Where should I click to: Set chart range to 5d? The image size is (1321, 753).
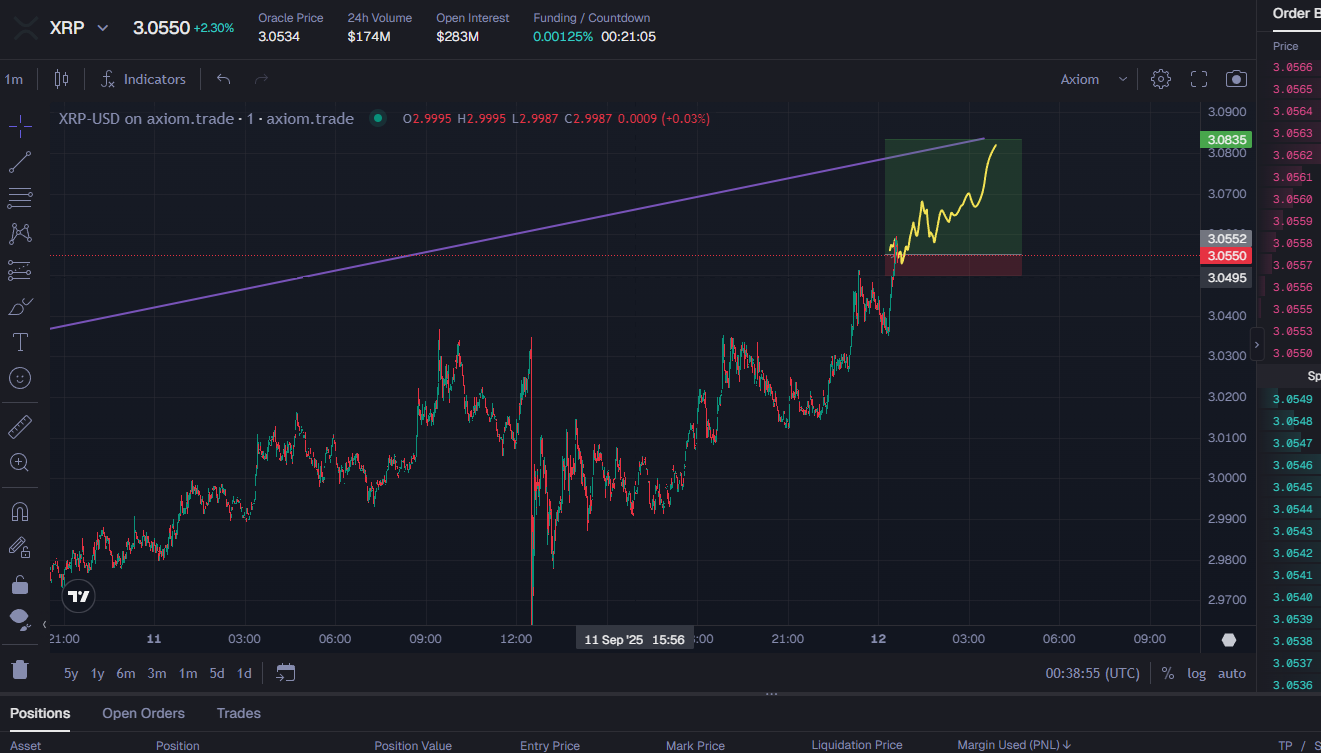click(216, 673)
